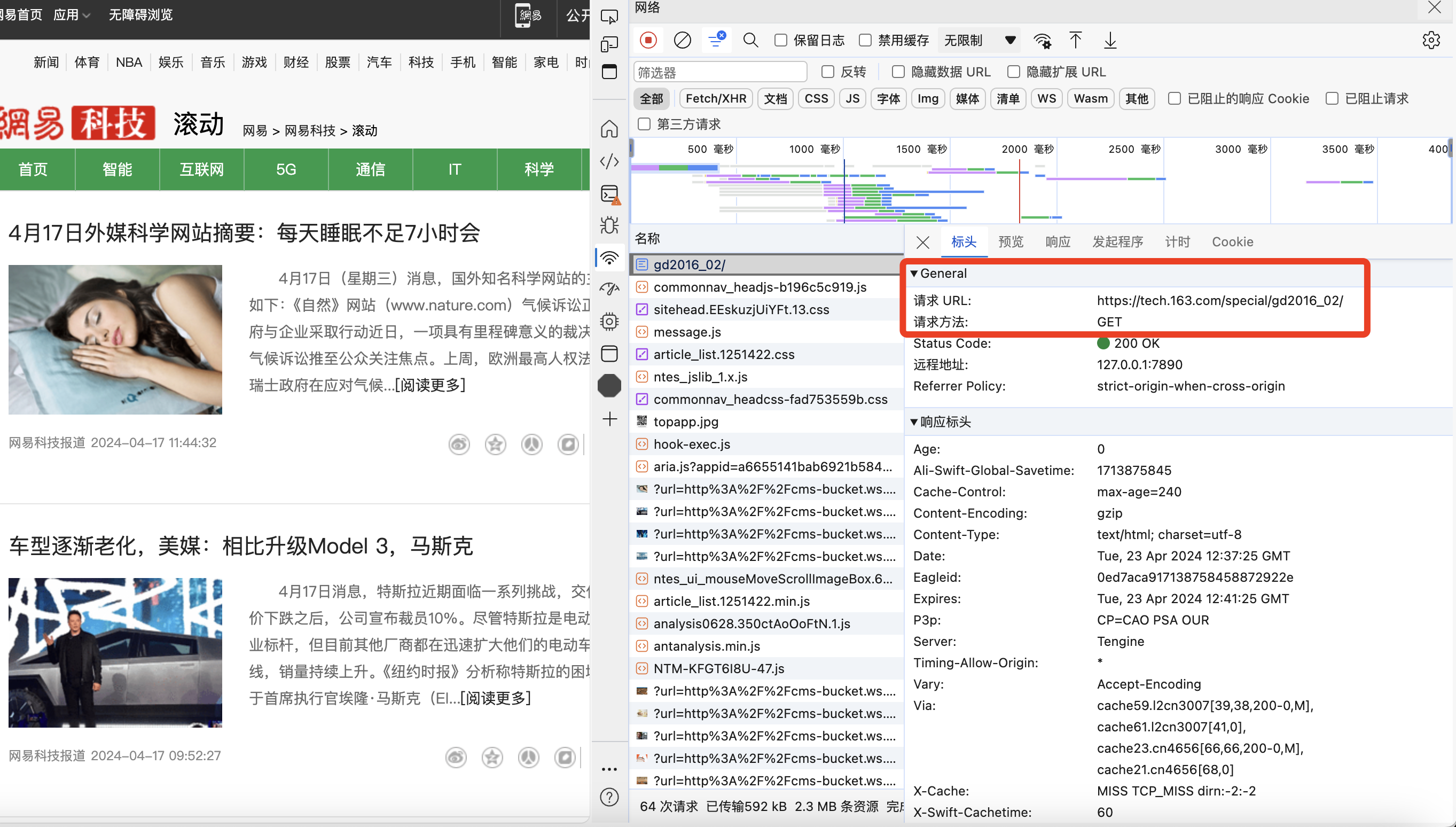This screenshot has width=1456, height=827.
Task: Click the export HAR download arrow icon
Action: [x=1109, y=40]
